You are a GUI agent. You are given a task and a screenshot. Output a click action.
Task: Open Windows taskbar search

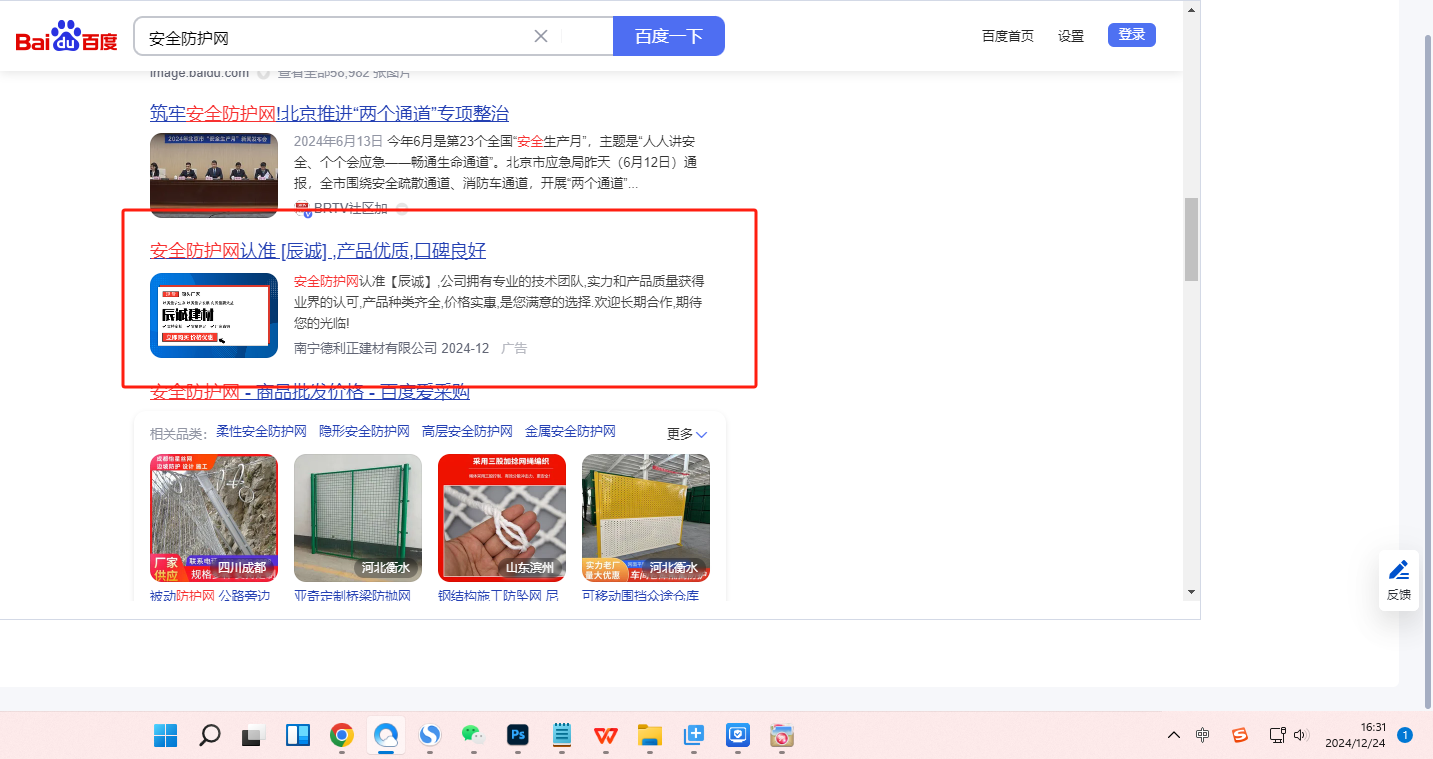(x=210, y=736)
